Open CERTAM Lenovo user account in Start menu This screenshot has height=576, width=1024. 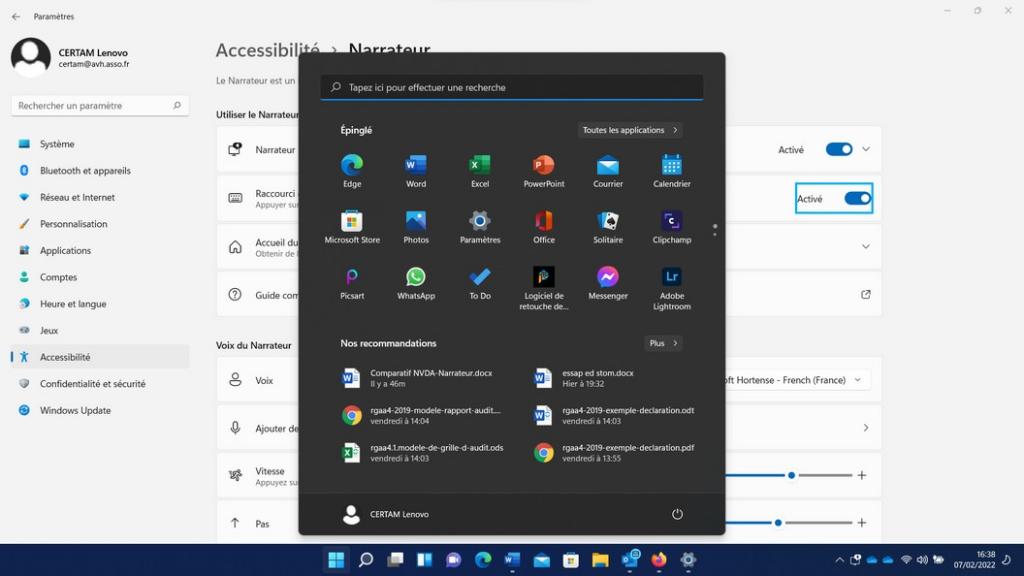point(385,514)
